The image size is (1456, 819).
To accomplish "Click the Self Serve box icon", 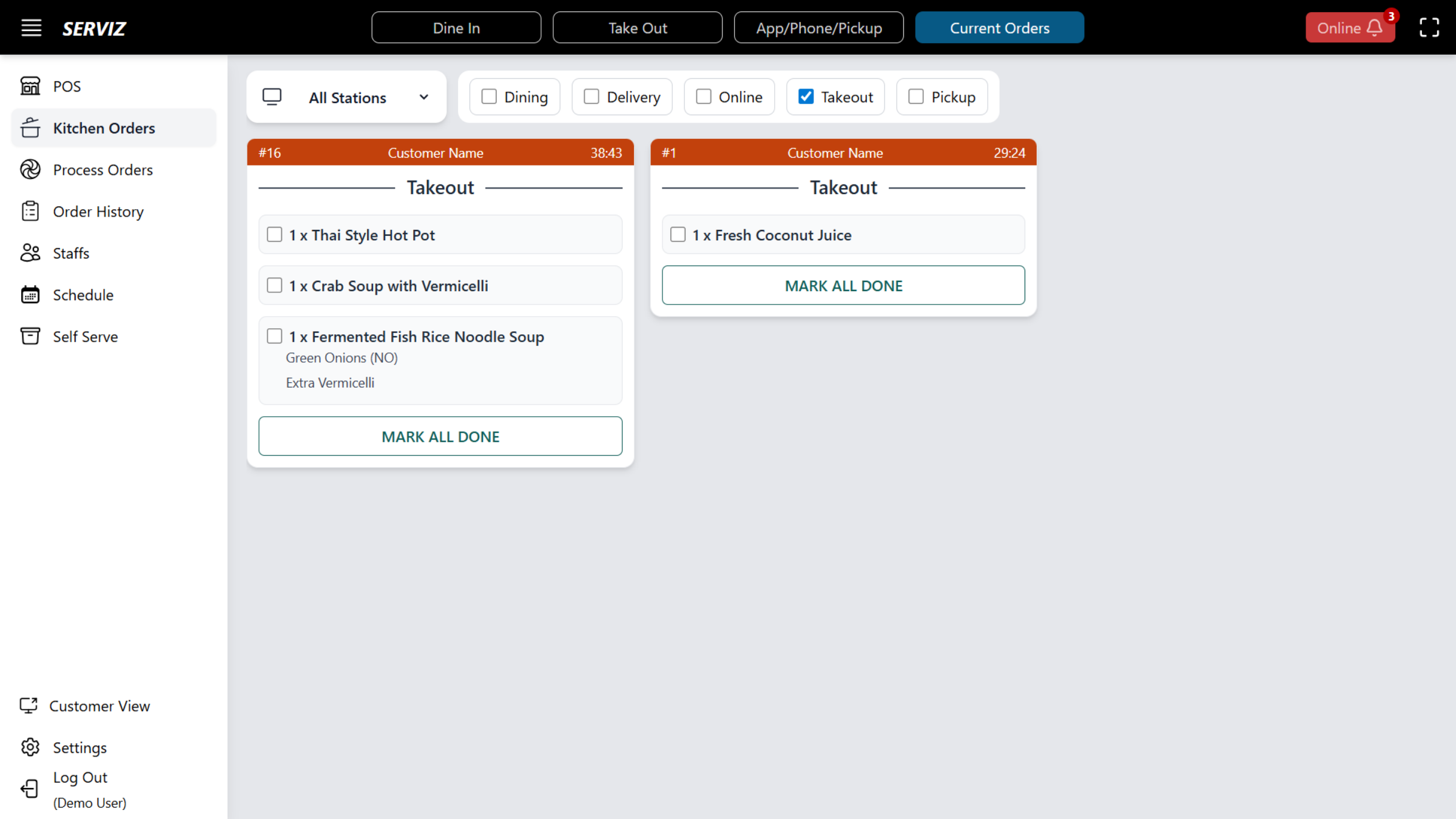I will 30,336.
